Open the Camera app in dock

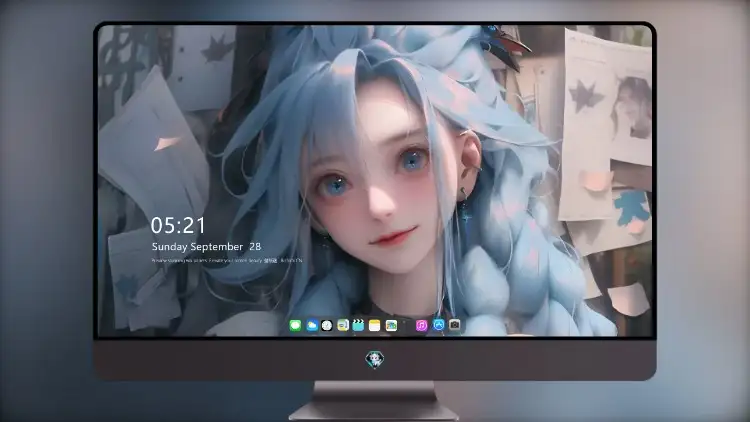(454, 325)
